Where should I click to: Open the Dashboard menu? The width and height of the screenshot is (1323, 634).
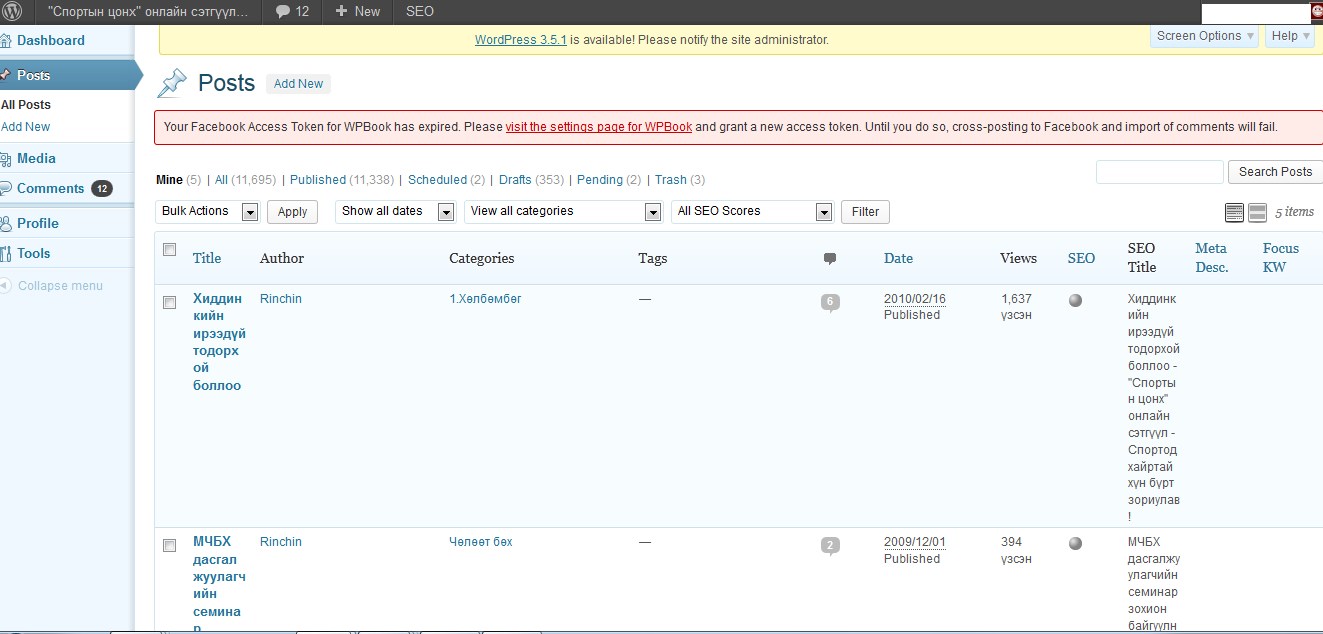click(50, 41)
